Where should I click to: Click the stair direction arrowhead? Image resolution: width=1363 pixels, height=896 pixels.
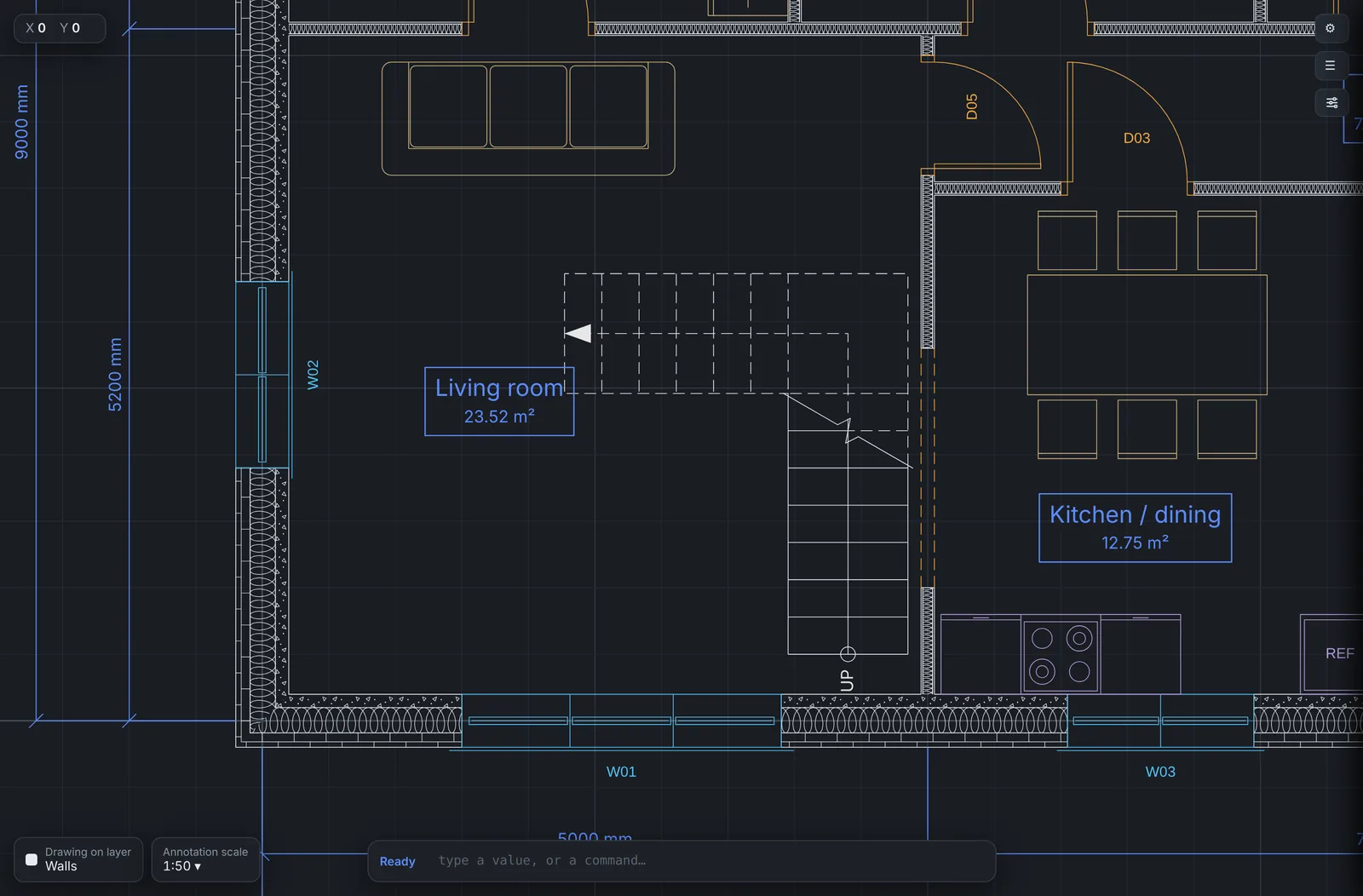click(x=578, y=333)
